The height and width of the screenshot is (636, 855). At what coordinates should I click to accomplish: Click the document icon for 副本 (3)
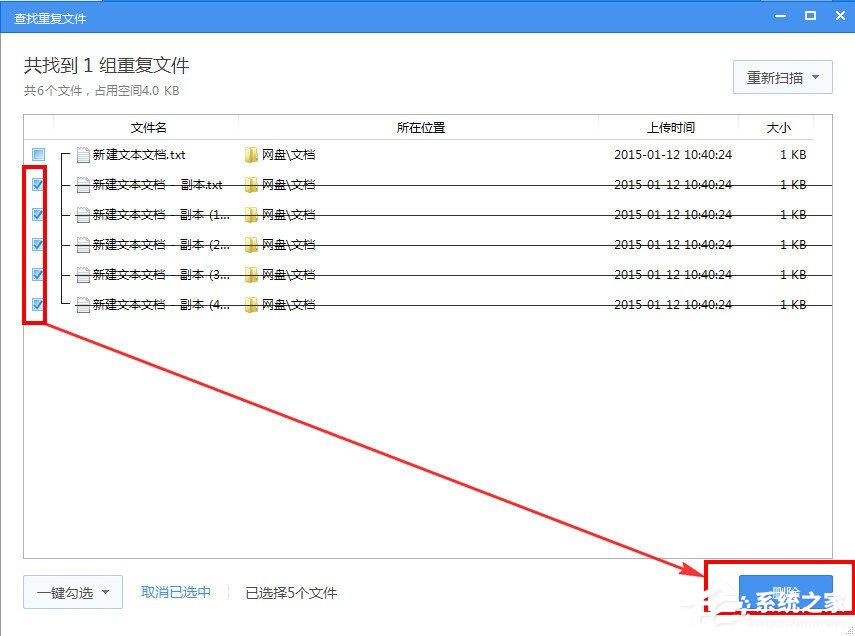click(81, 274)
